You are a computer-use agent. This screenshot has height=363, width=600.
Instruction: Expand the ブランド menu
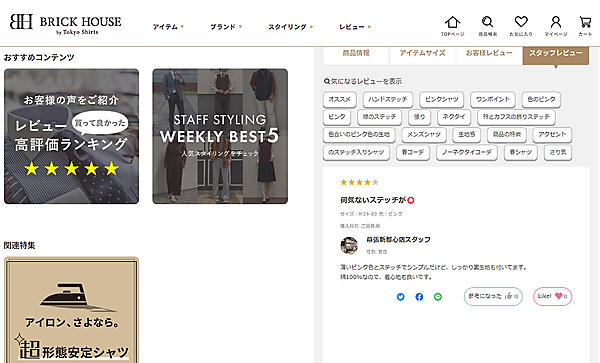226,27
